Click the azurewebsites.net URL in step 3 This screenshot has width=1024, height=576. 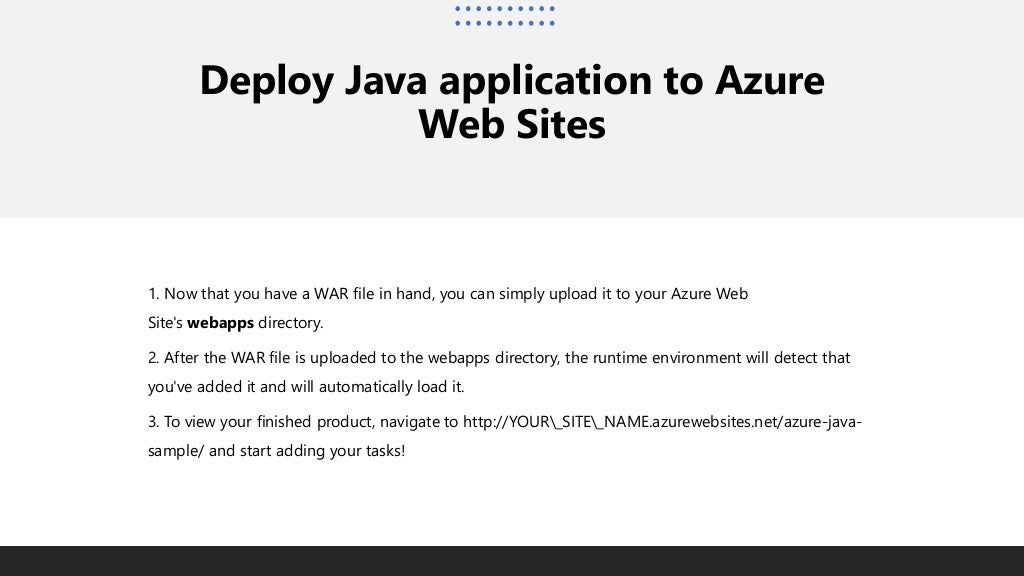[505, 436]
